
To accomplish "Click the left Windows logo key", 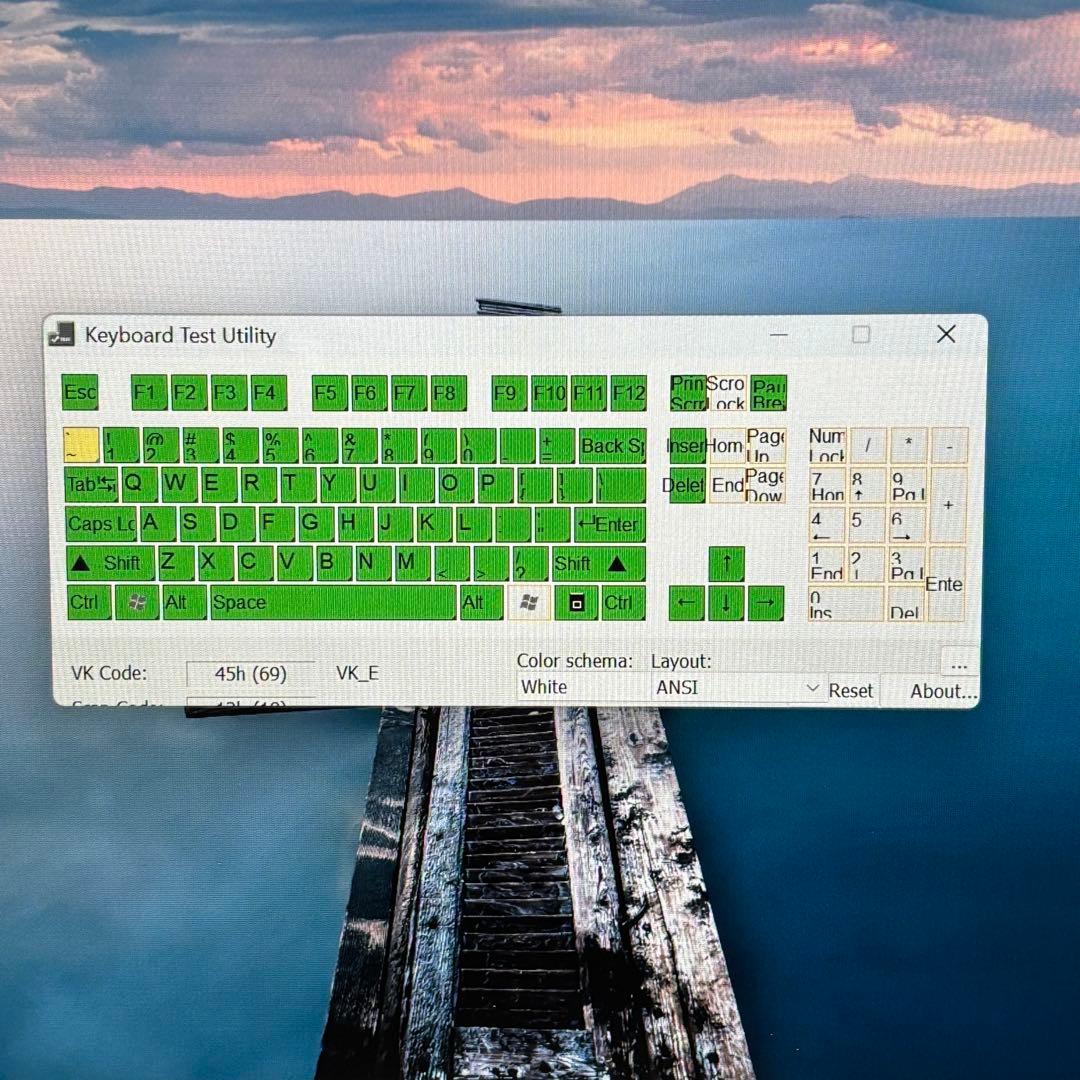I will (135, 603).
